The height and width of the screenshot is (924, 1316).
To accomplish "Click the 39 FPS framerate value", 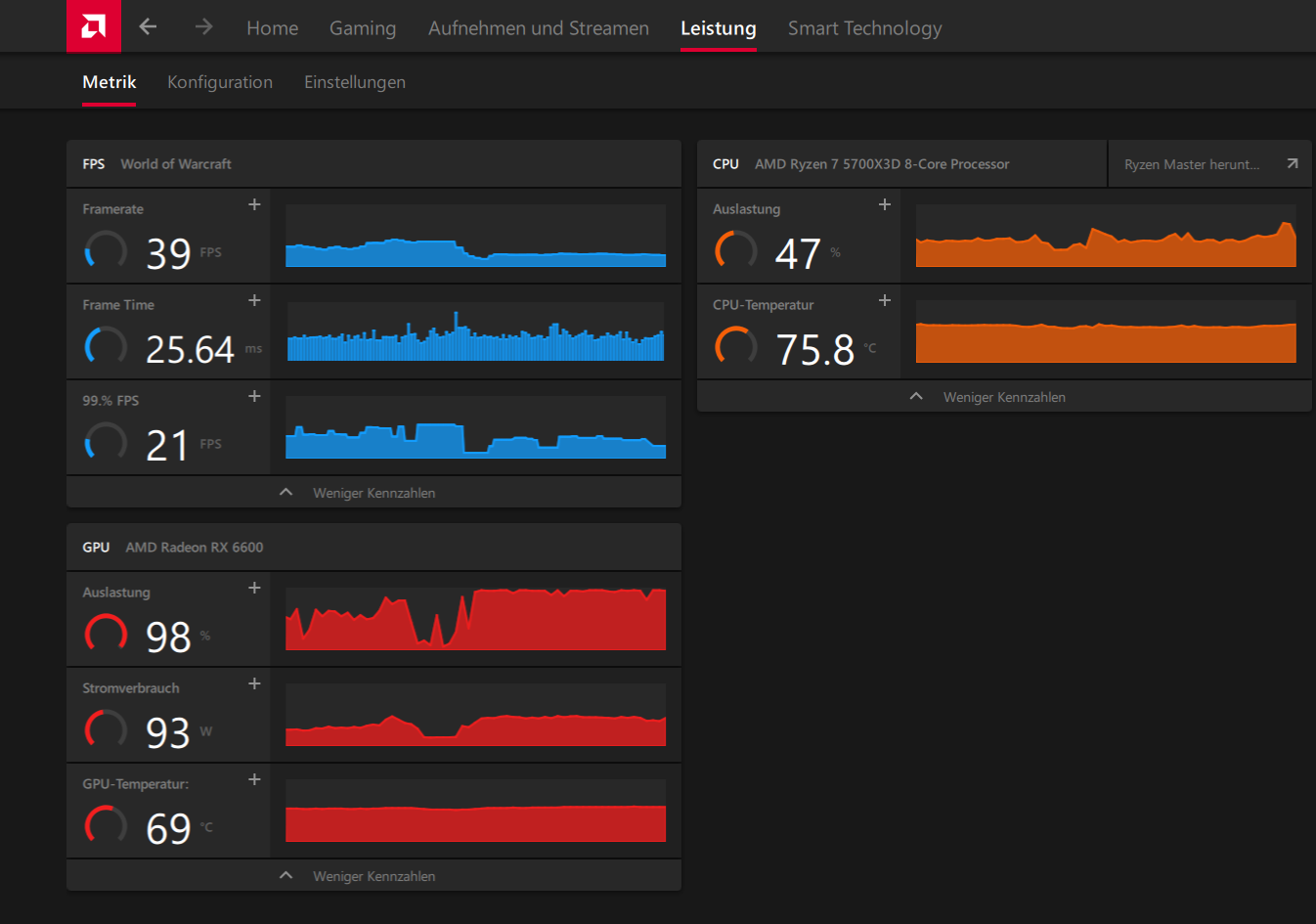I will (x=168, y=254).
